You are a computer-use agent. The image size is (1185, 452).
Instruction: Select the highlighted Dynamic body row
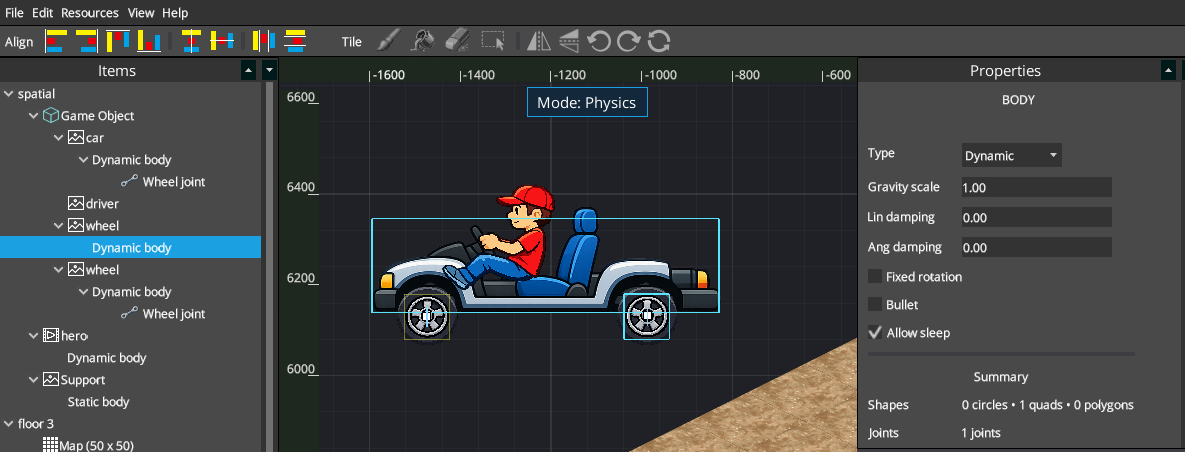[x=131, y=247]
